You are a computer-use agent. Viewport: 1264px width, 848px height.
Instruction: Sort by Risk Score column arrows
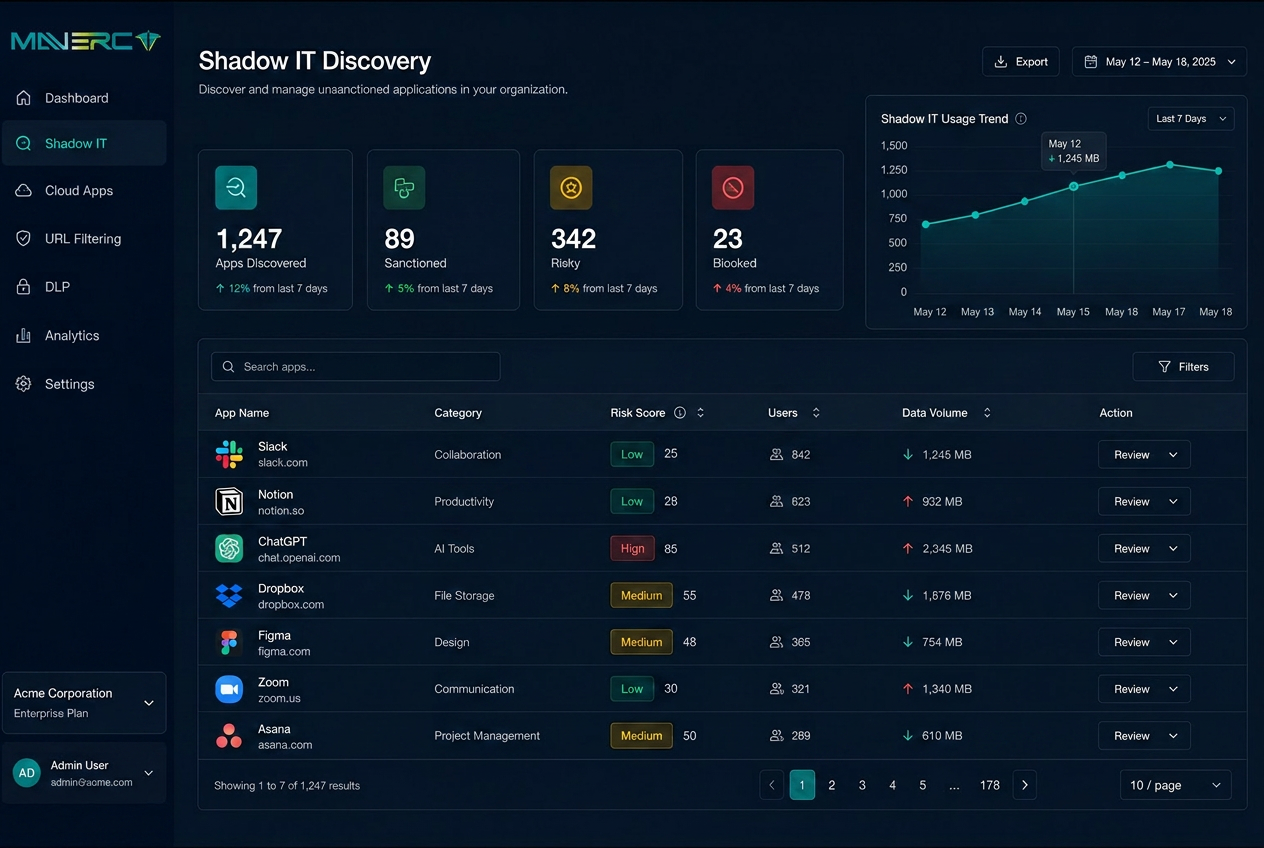pos(700,413)
